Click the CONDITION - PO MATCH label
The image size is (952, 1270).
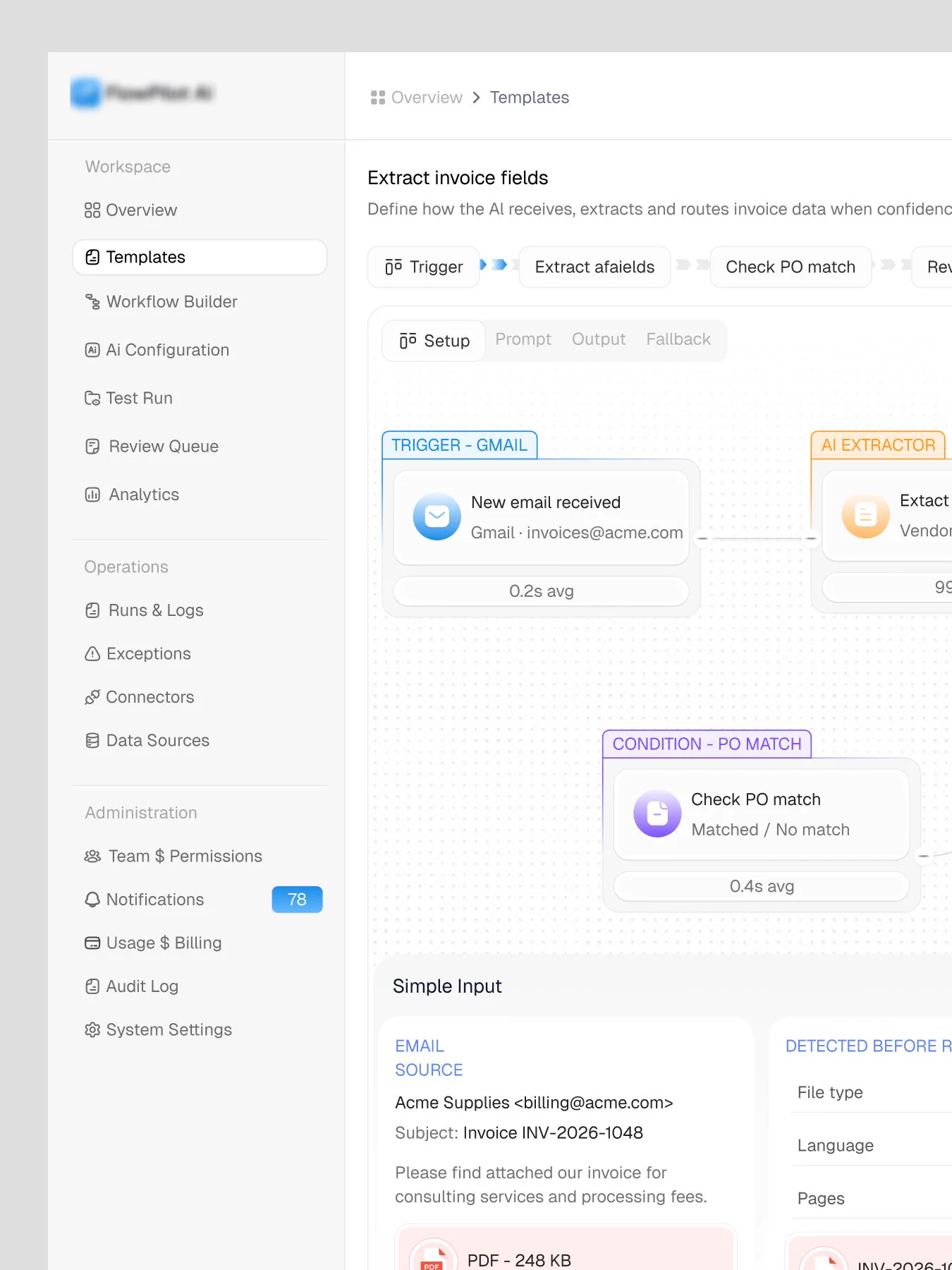[707, 744]
